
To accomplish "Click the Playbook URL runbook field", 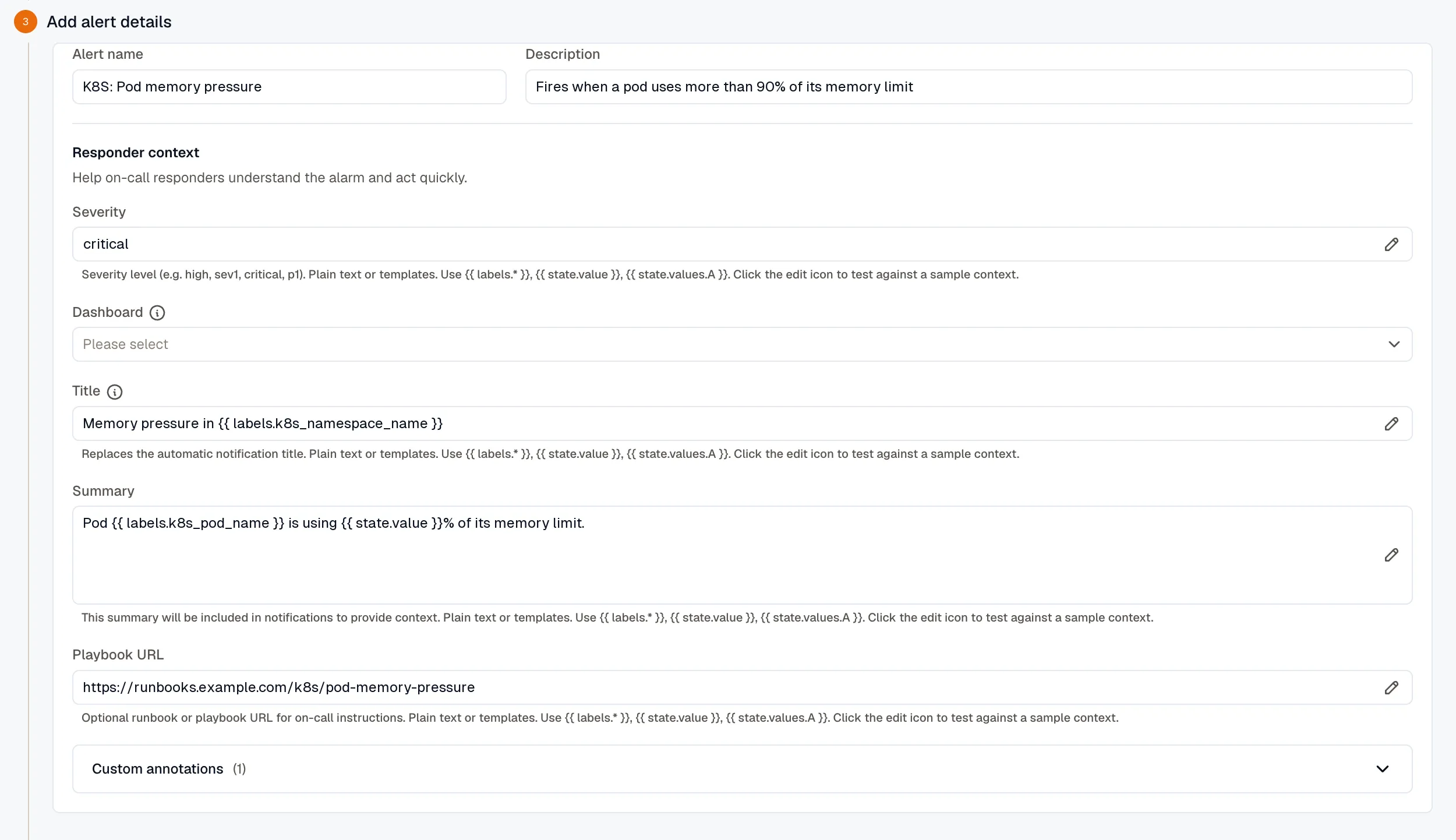I will pos(742,687).
